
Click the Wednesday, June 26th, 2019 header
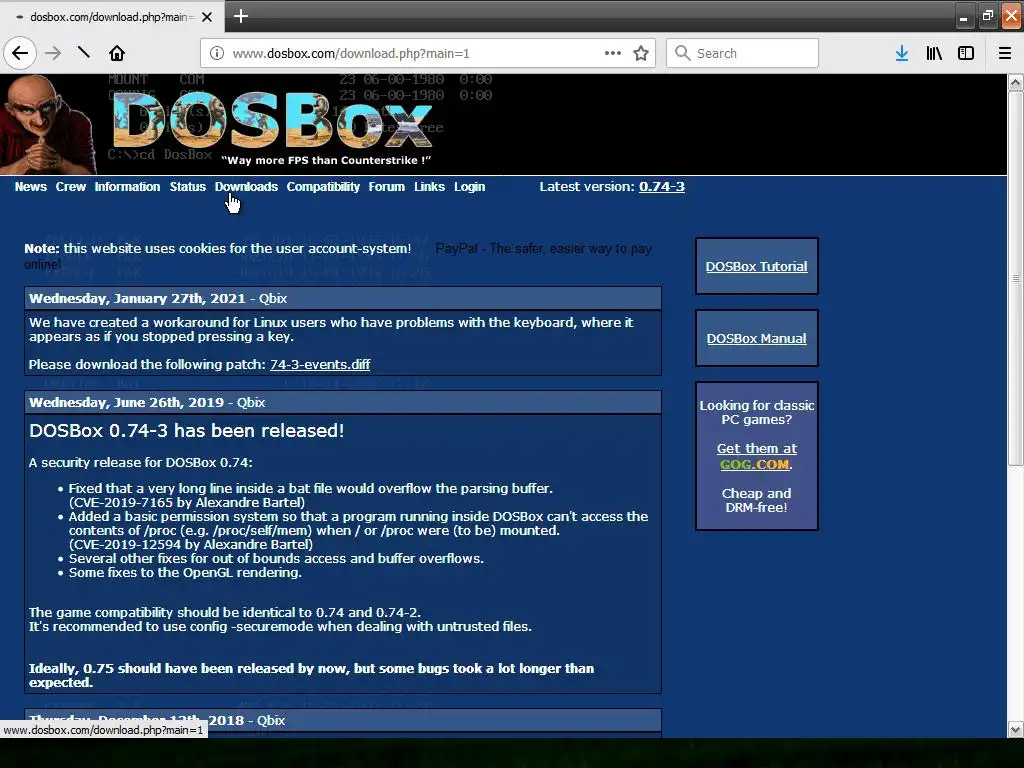(x=343, y=402)
